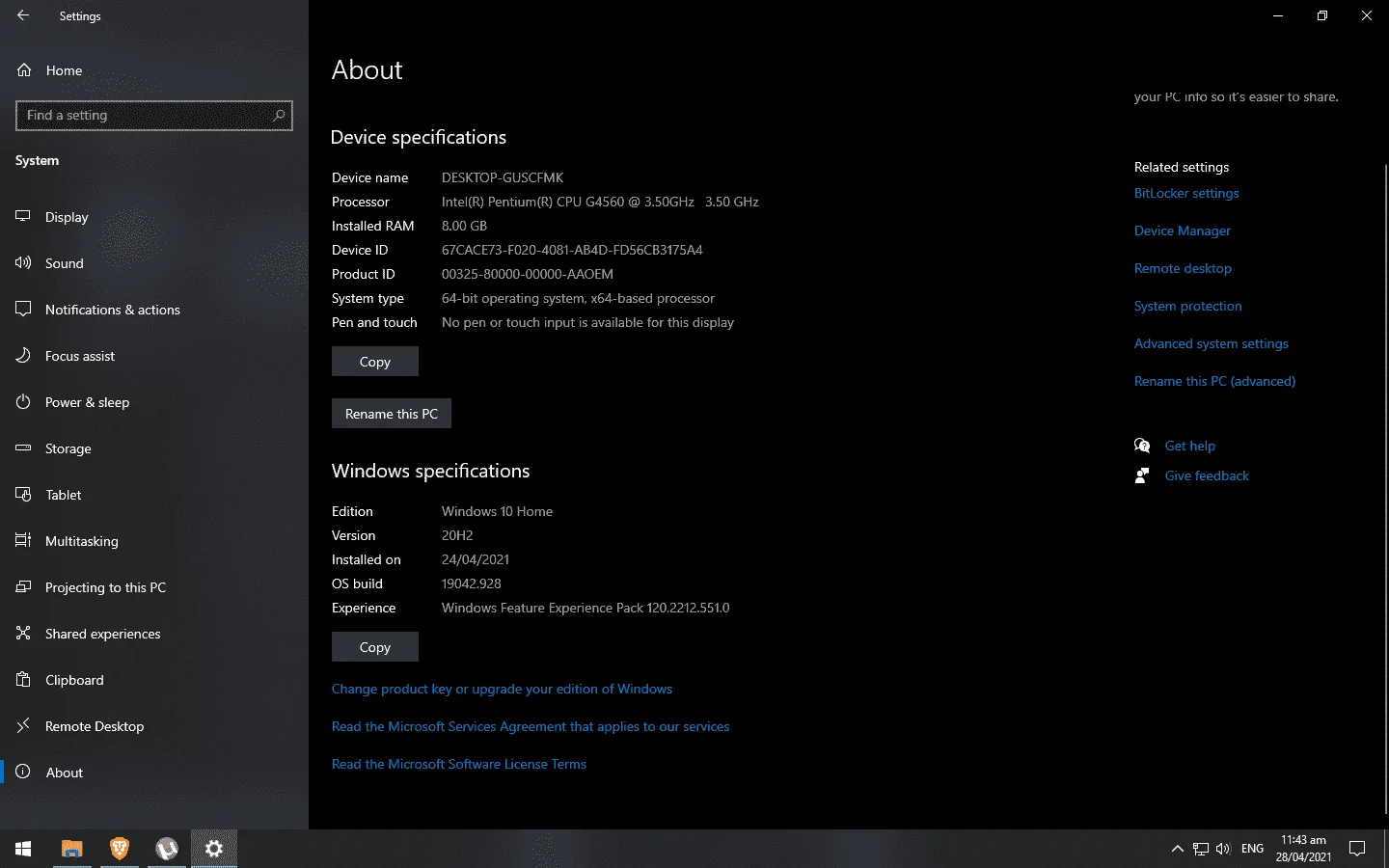Viewport: 1389px width, 868px height.
Task: Select the Multitasking menu label
Action: (82, 541)
